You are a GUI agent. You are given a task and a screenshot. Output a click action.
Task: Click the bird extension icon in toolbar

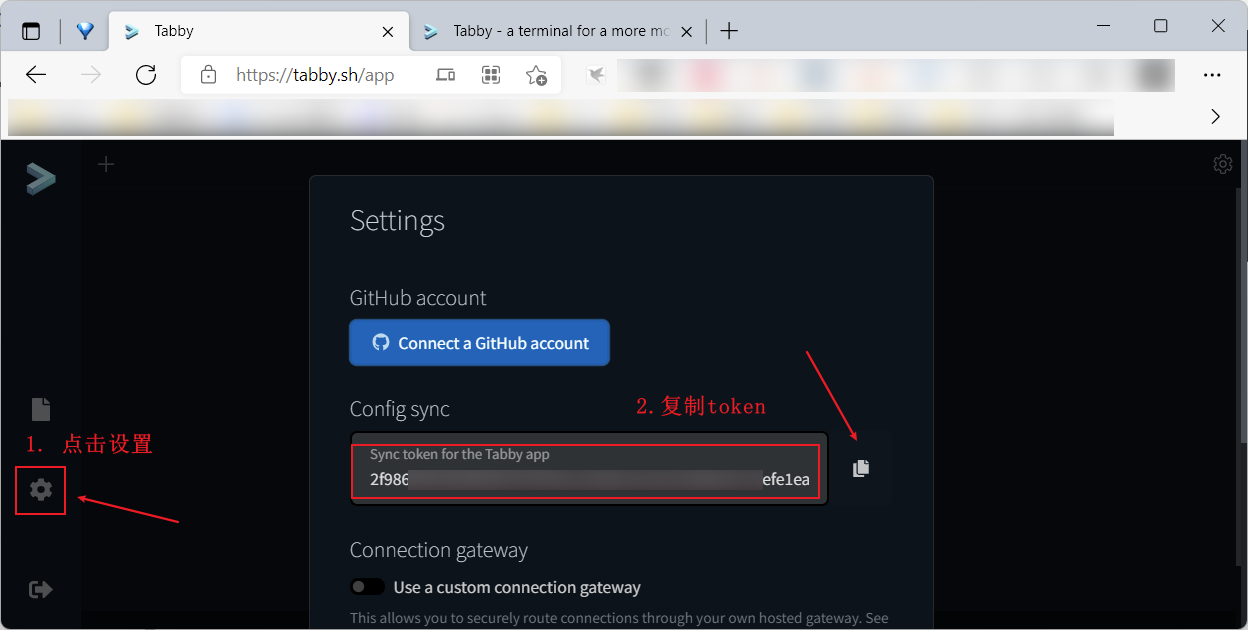596,75
